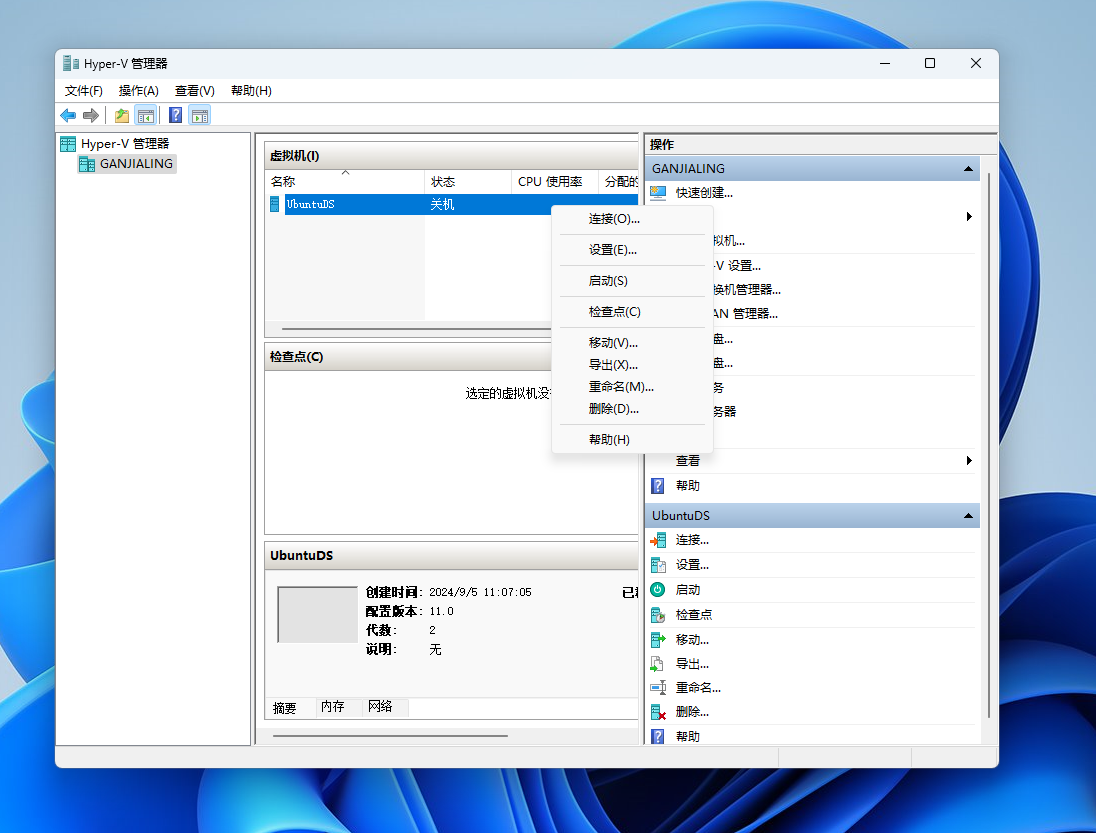1096x833 pixels.
Task: Switch to the 摘要 tab
Action: tap(285, 708)
